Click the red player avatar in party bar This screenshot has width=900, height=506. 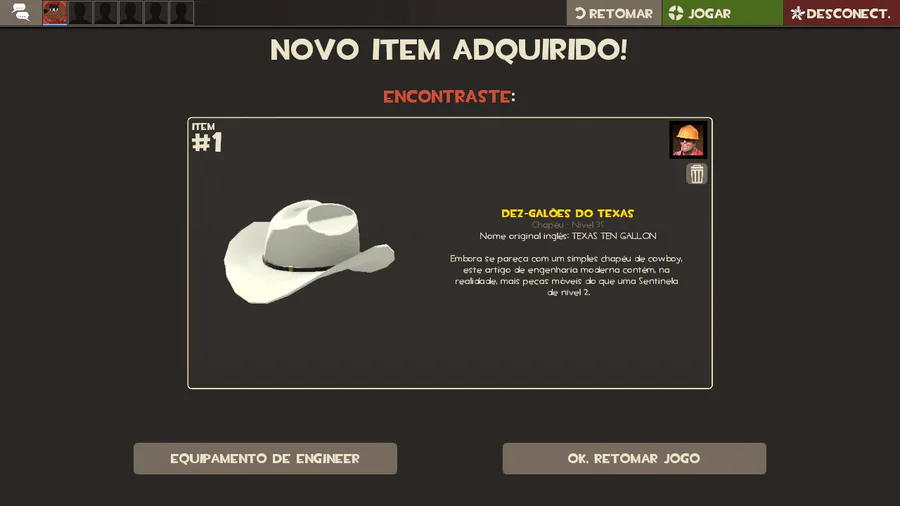(55, 13)
